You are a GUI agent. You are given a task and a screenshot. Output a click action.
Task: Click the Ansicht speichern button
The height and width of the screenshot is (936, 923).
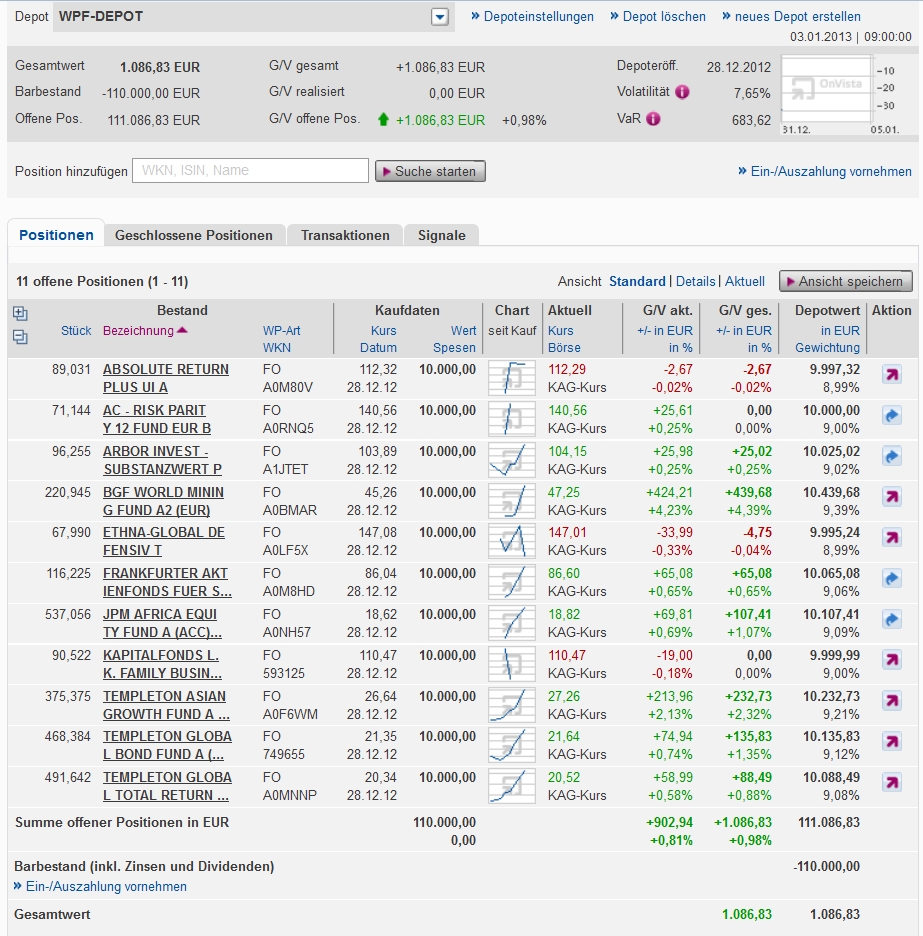(x=846, y=282)
